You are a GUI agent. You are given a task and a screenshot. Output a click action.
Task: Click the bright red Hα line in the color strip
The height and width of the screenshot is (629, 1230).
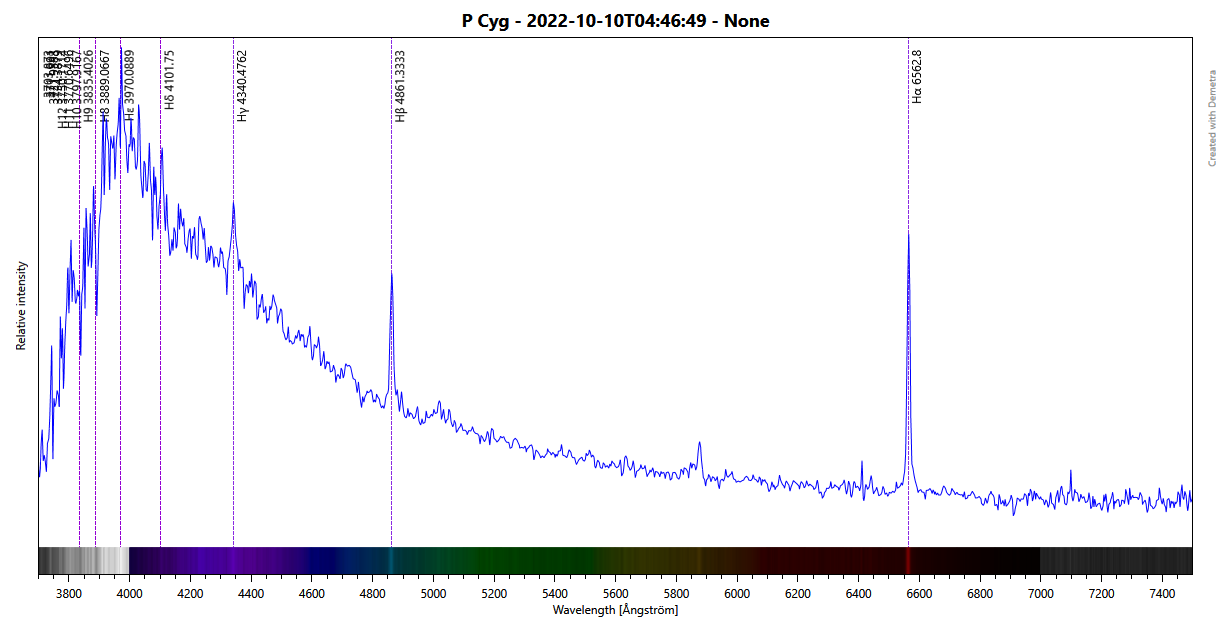coord(908,561)
